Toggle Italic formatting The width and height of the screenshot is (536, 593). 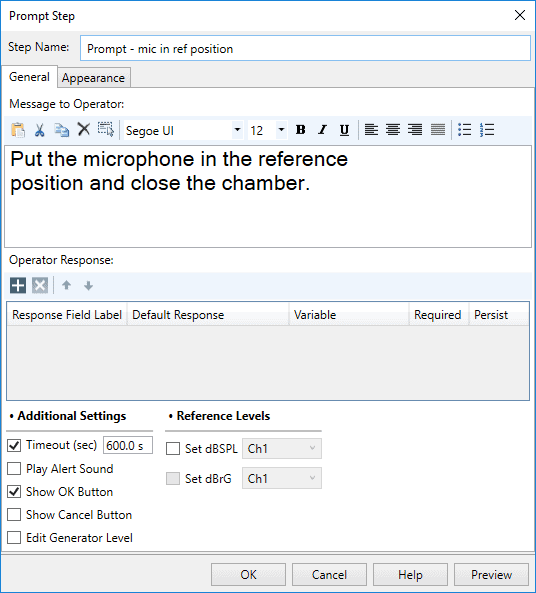tap(322, 130)
